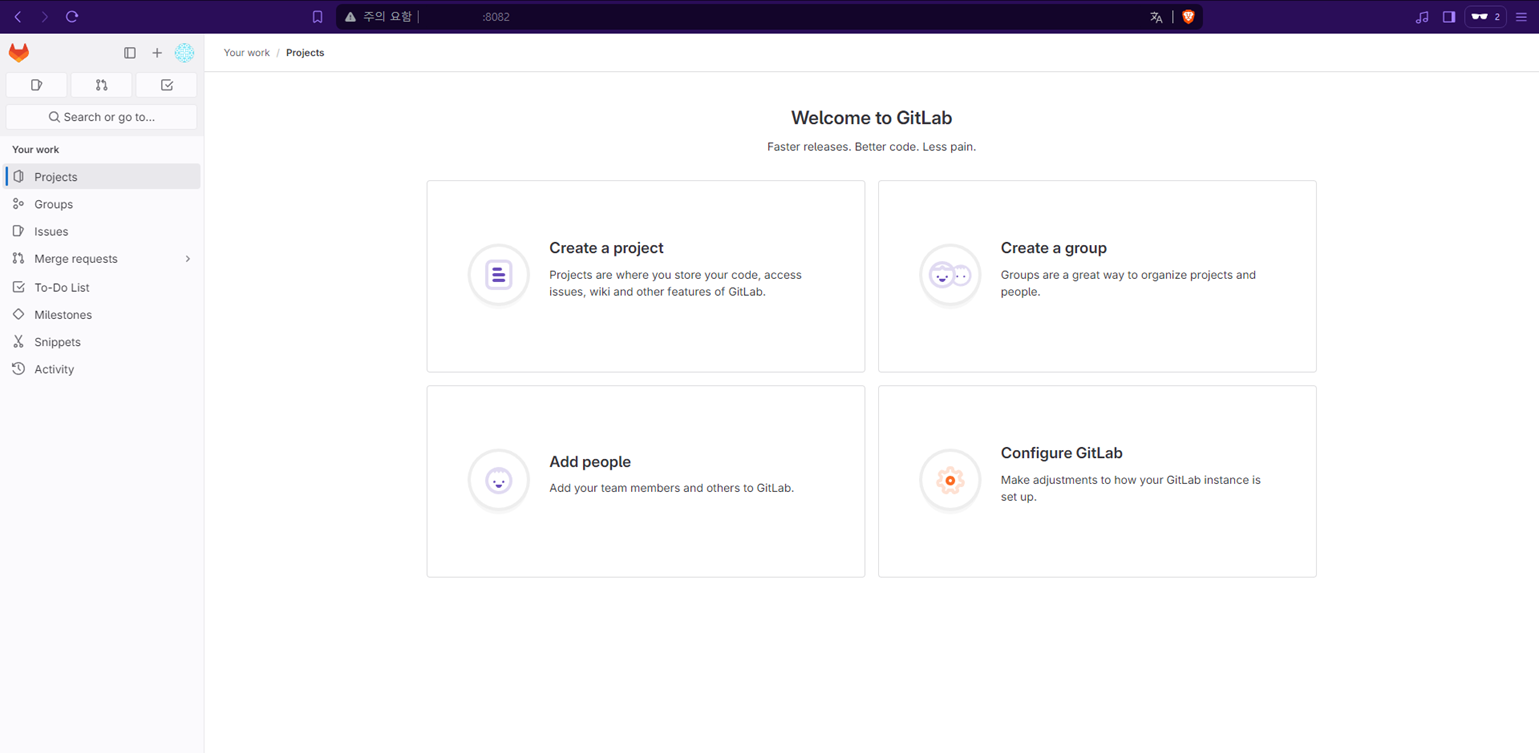Click the Milestones diamond icon

point(21,314)
